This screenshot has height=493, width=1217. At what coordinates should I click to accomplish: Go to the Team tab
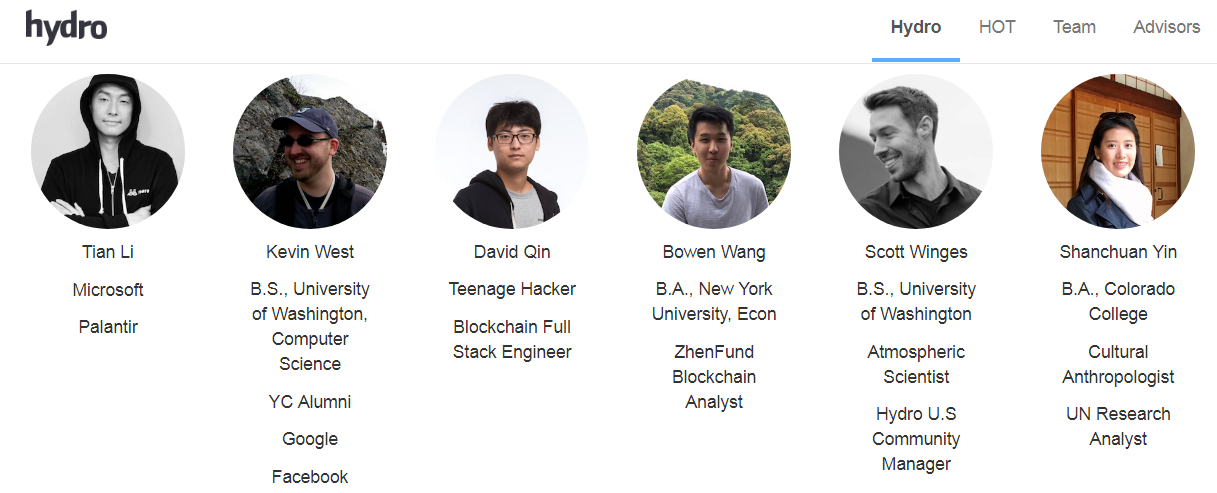(x=1074, y=27)
